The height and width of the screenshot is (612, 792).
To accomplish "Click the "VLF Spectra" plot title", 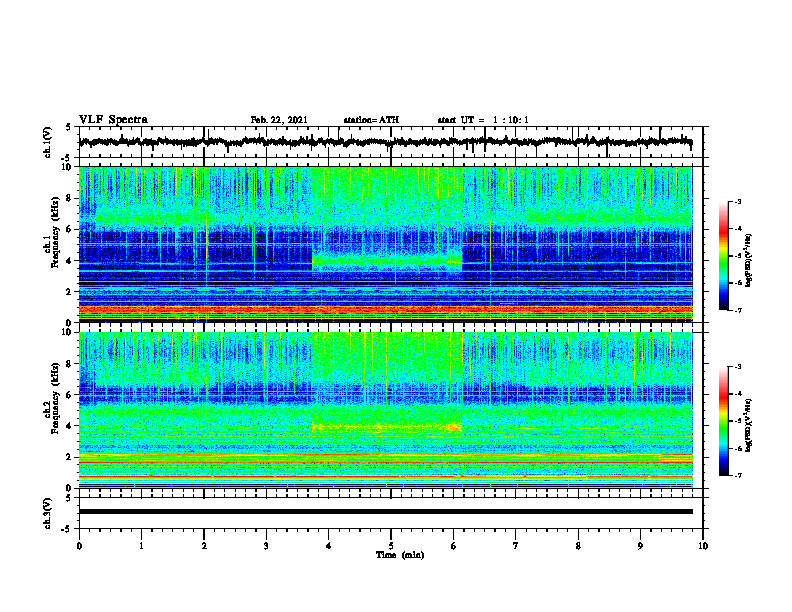I will pyautogui.click(x=113, y=119).
